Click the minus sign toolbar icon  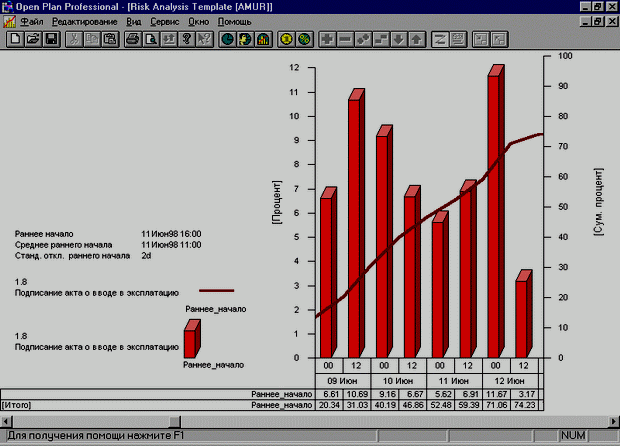point(345,39)
